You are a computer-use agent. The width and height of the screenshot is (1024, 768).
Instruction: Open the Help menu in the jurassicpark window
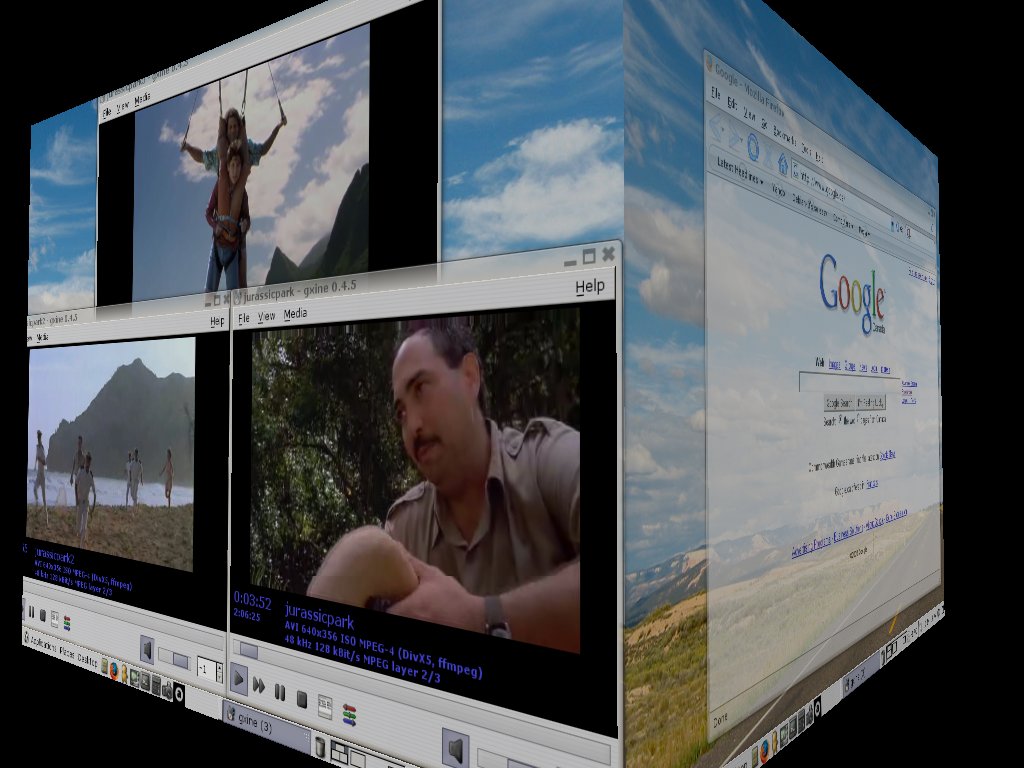590,287
